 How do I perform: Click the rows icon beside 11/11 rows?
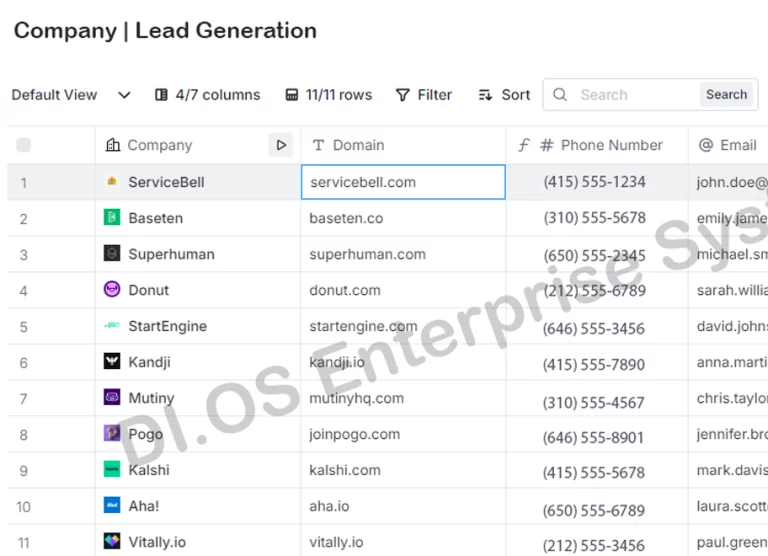coord(291,95)
